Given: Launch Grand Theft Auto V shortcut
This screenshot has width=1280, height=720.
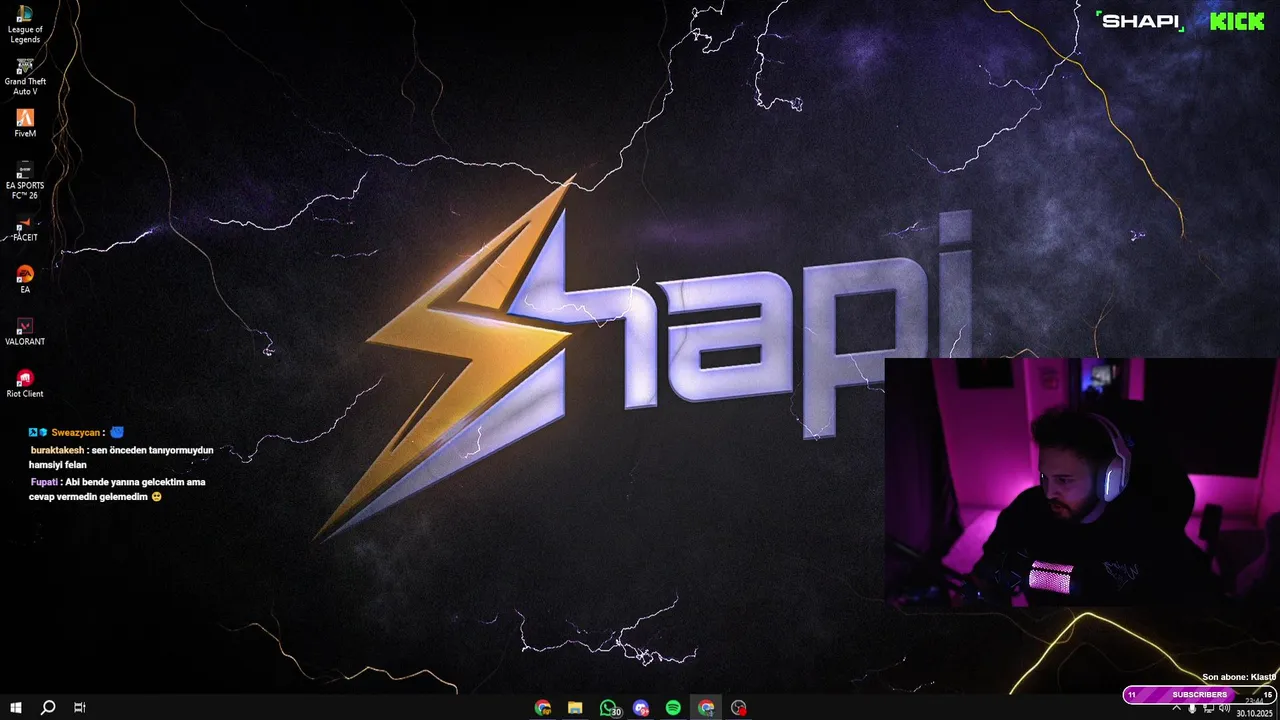Looking at the screenshot, I should (25, 77).
